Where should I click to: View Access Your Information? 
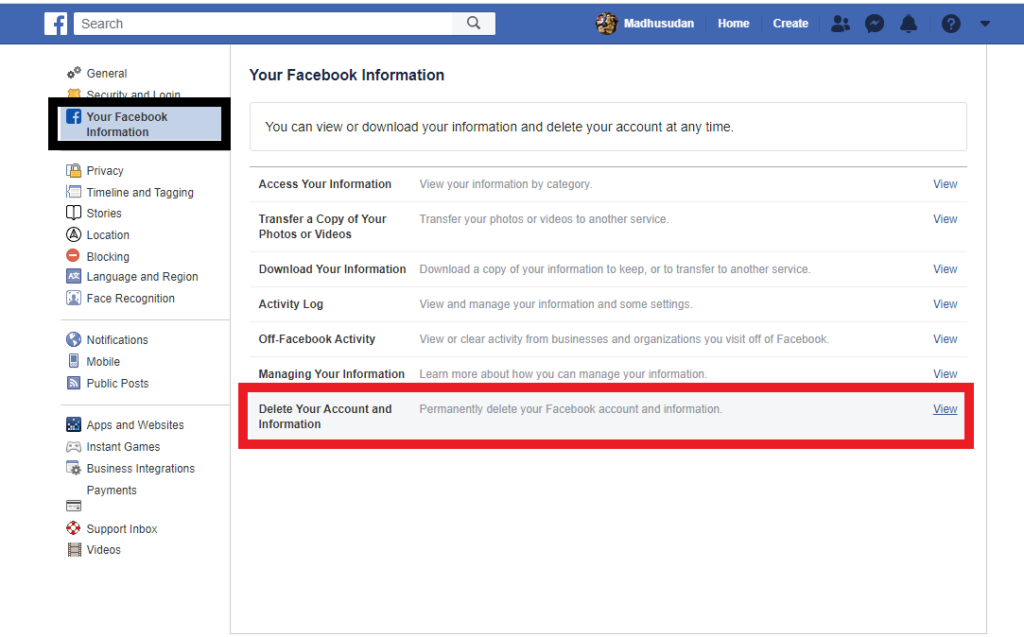coord(945,184)
